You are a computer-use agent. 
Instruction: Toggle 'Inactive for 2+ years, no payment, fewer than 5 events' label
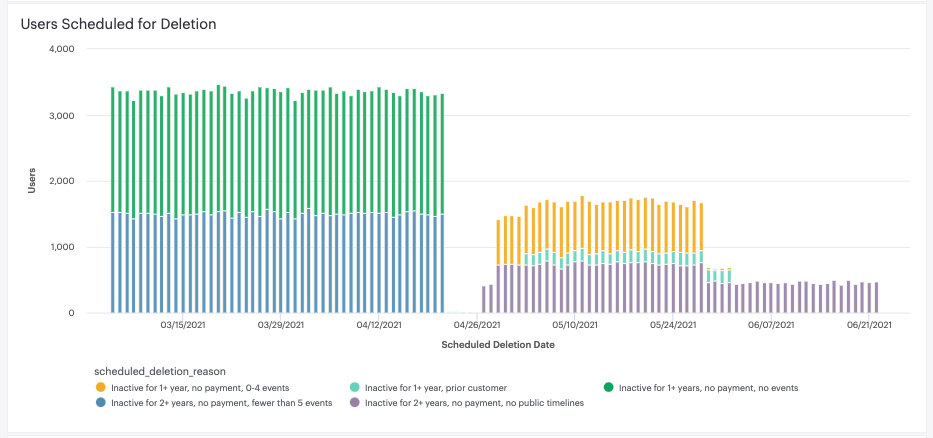click(221, 403)
